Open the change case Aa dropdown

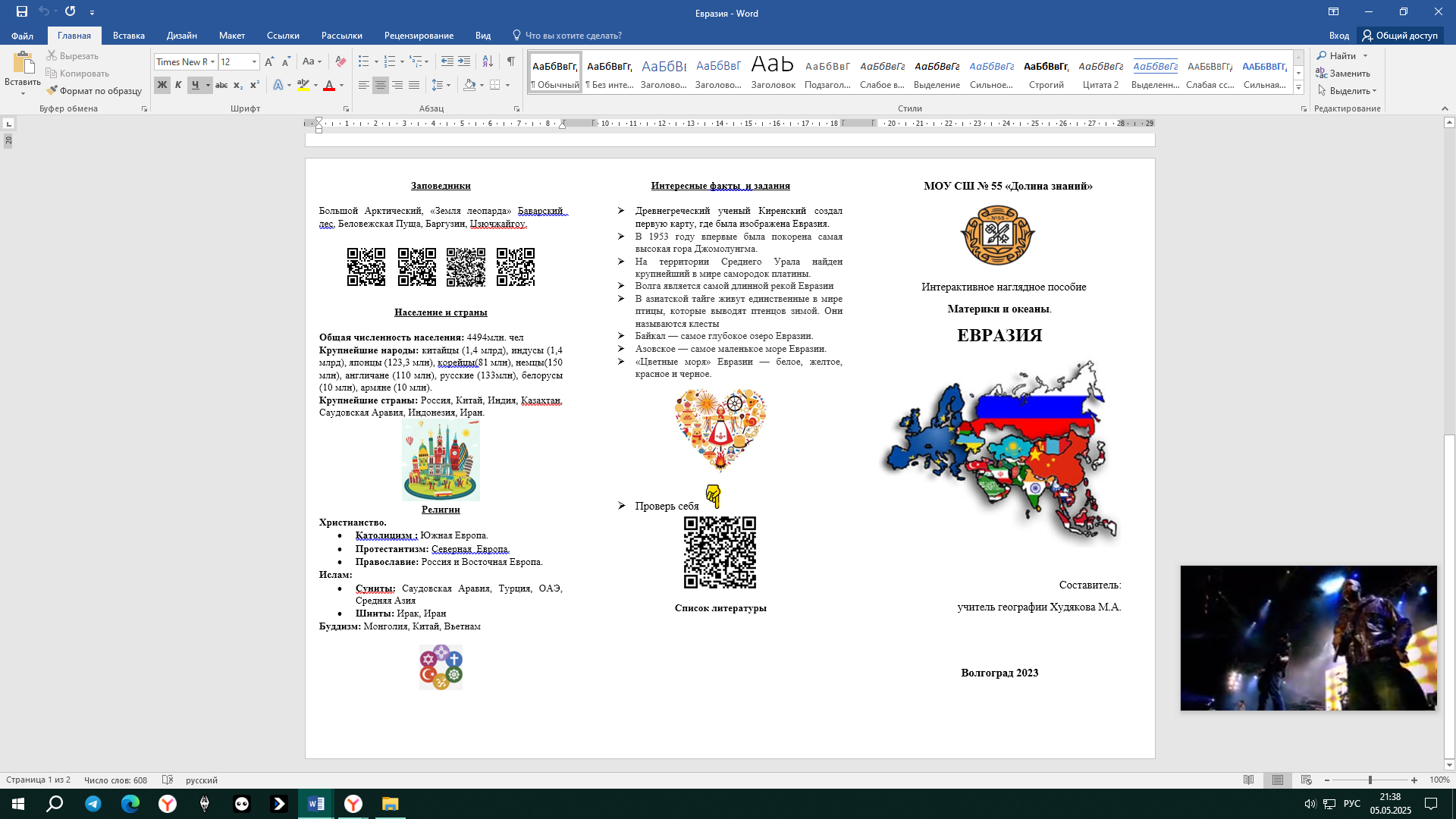(312, 62)
